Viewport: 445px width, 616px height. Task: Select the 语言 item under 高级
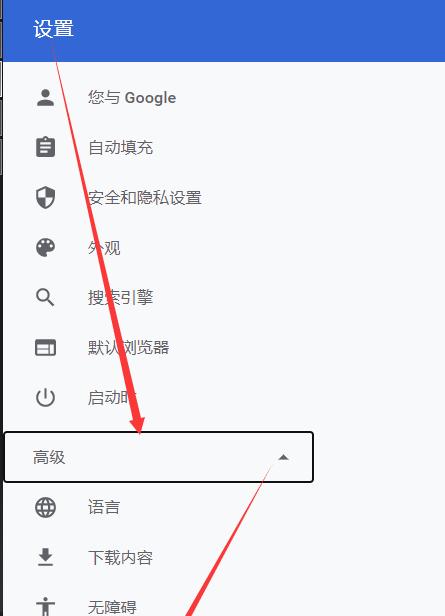coord(104,507)
